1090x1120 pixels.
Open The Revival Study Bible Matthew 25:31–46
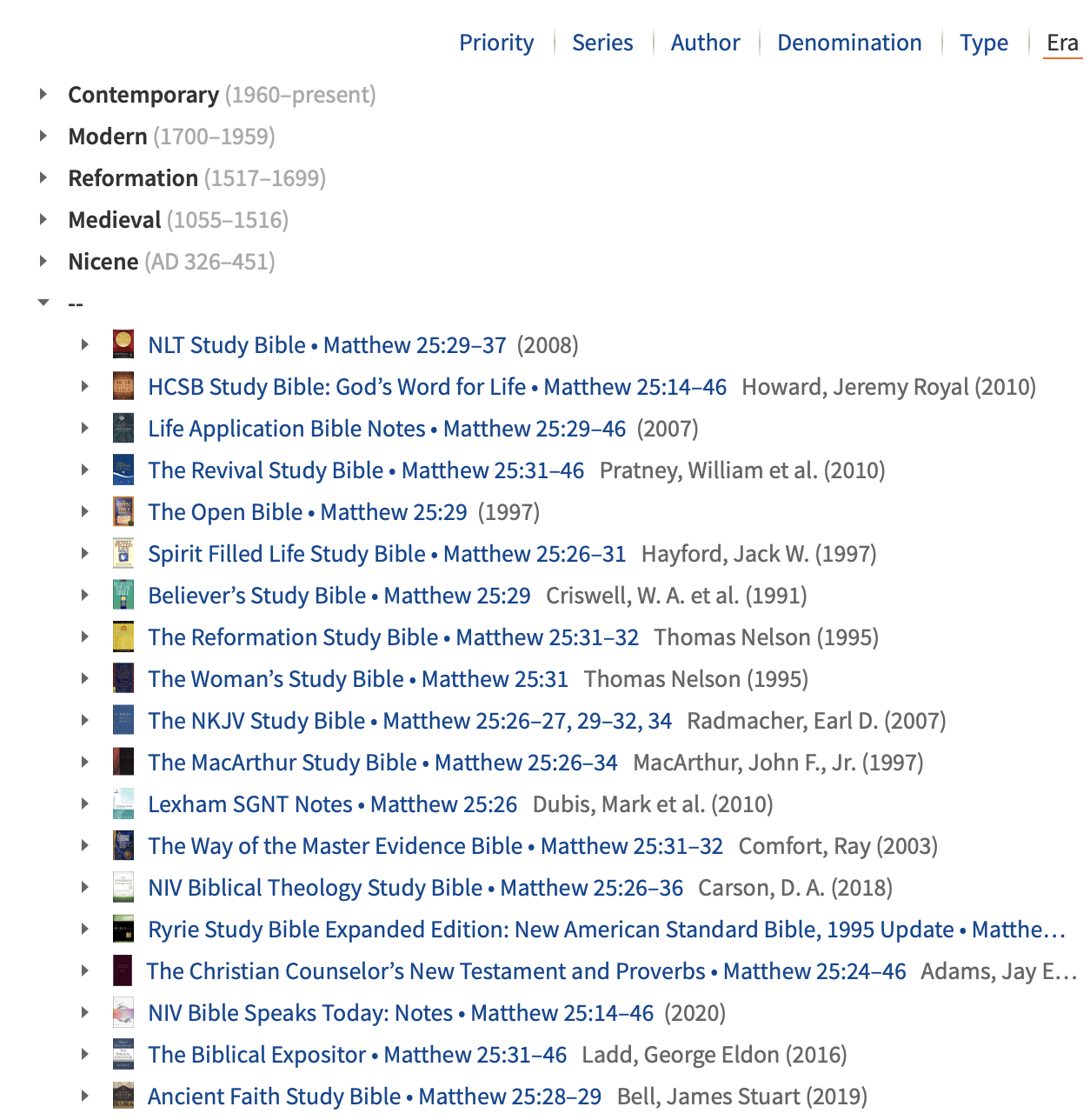(366, 470)
